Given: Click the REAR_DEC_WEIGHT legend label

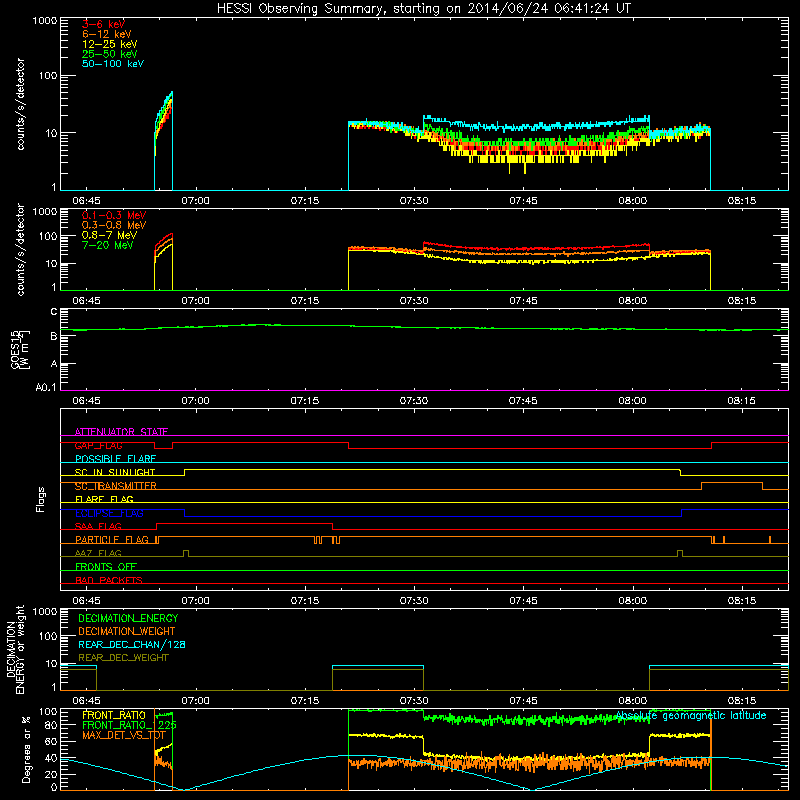Looking at the screenshot, I should [123, 658].
